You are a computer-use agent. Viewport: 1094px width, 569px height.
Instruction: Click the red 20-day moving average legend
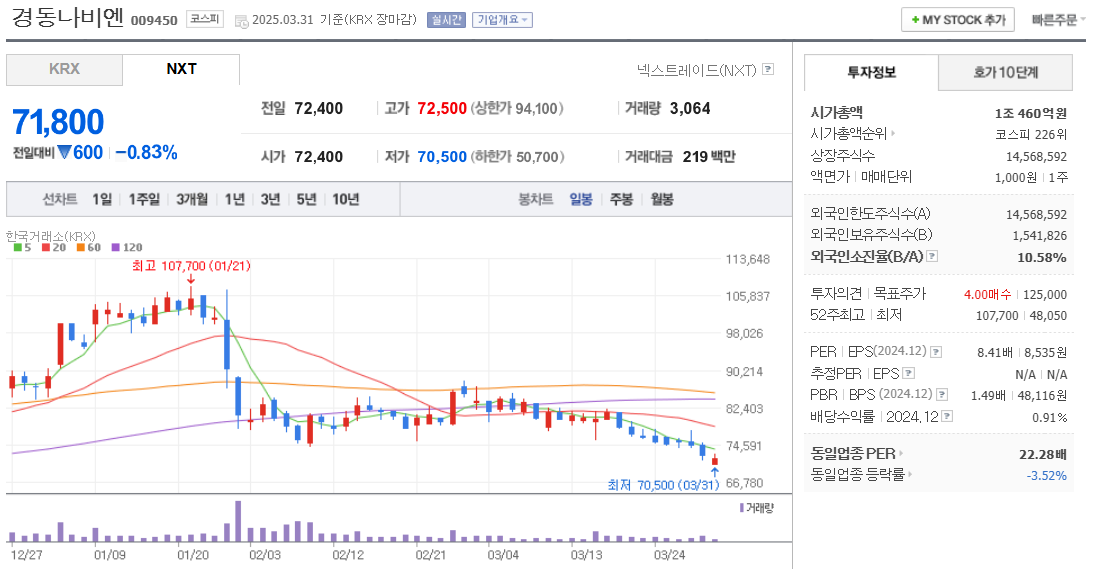54,248
